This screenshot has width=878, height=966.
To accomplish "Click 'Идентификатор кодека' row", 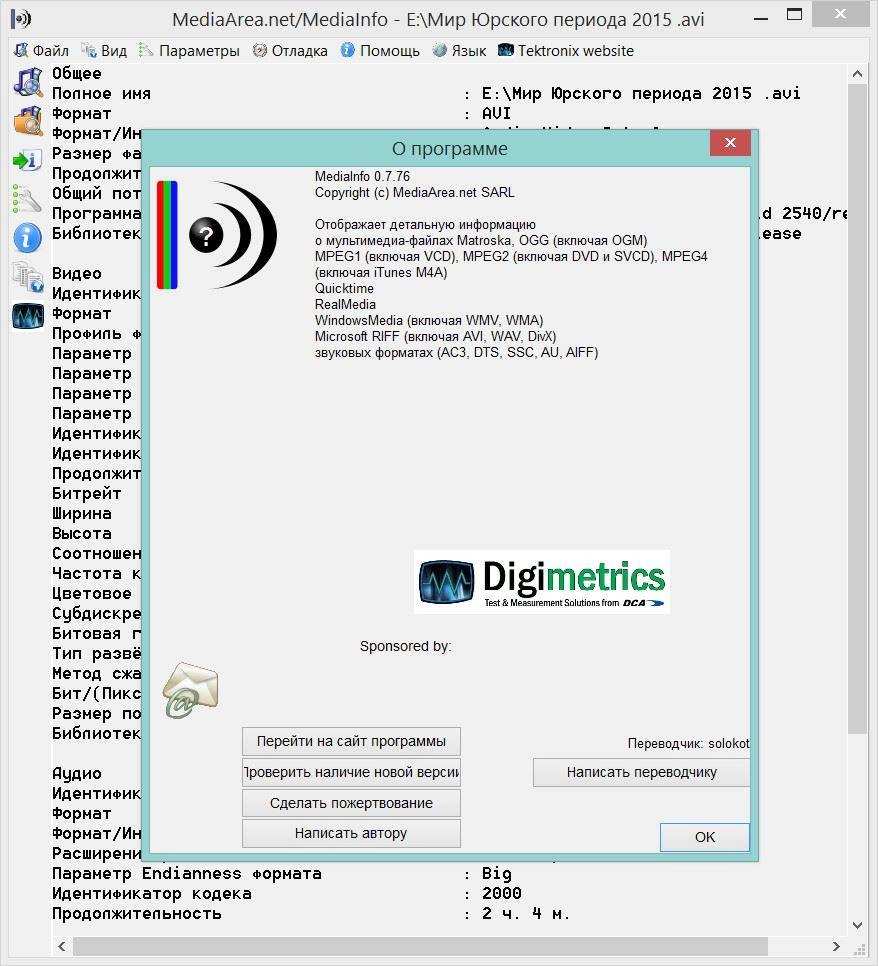I will click(x=287, y=893).
